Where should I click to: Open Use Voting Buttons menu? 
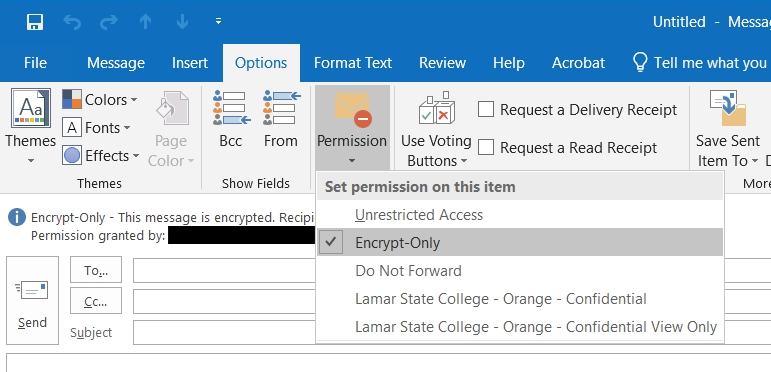coord(436,129)
